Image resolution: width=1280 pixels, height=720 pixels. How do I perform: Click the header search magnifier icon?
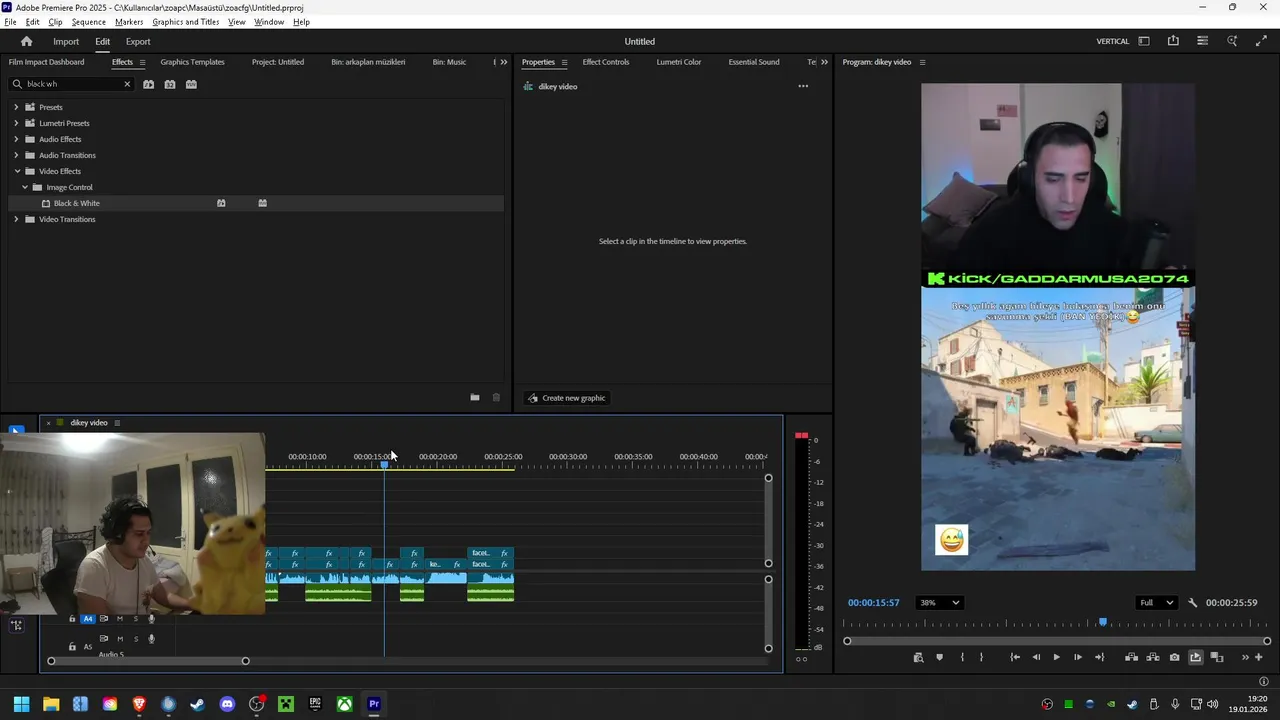1232,41
